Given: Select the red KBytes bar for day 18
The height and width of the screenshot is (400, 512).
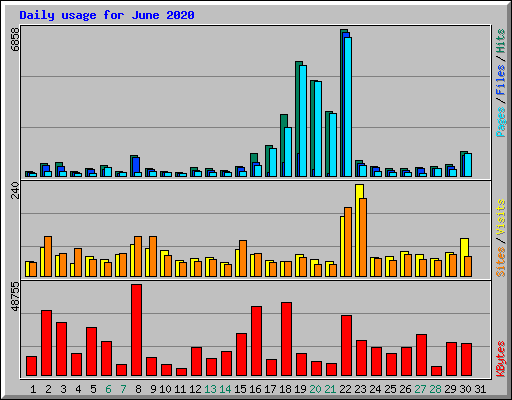Looking at the screenshot, I should coord(286,339).
